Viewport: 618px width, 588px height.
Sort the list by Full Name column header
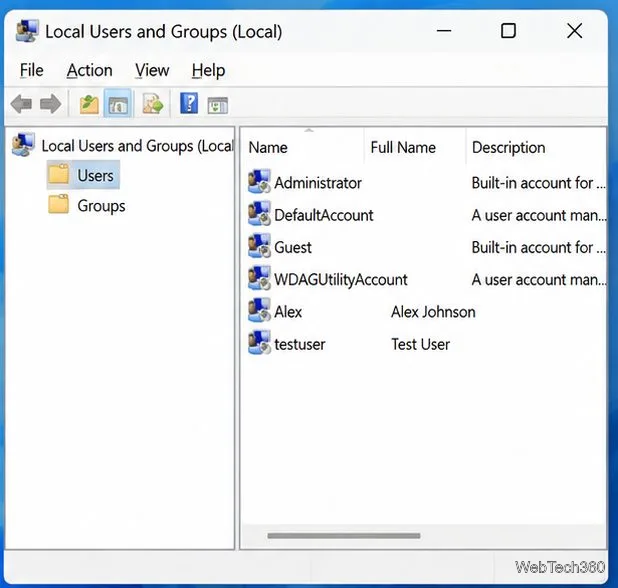403,148
